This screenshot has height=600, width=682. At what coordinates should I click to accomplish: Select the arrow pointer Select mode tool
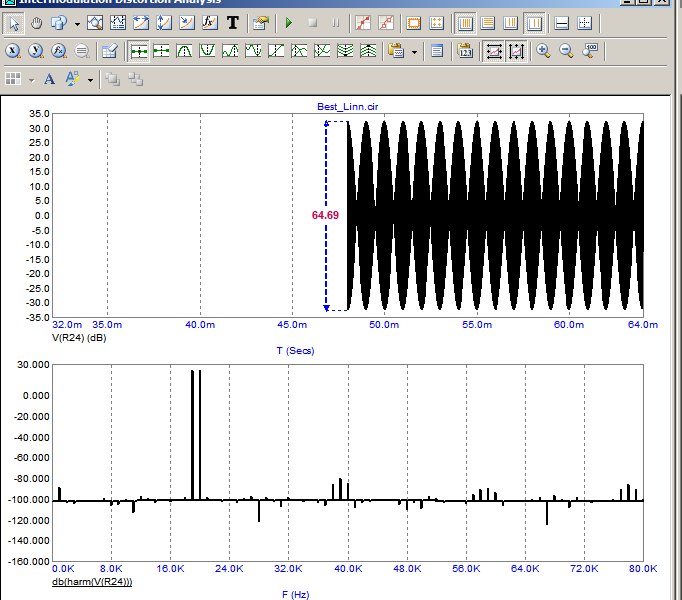coord(13,23)
